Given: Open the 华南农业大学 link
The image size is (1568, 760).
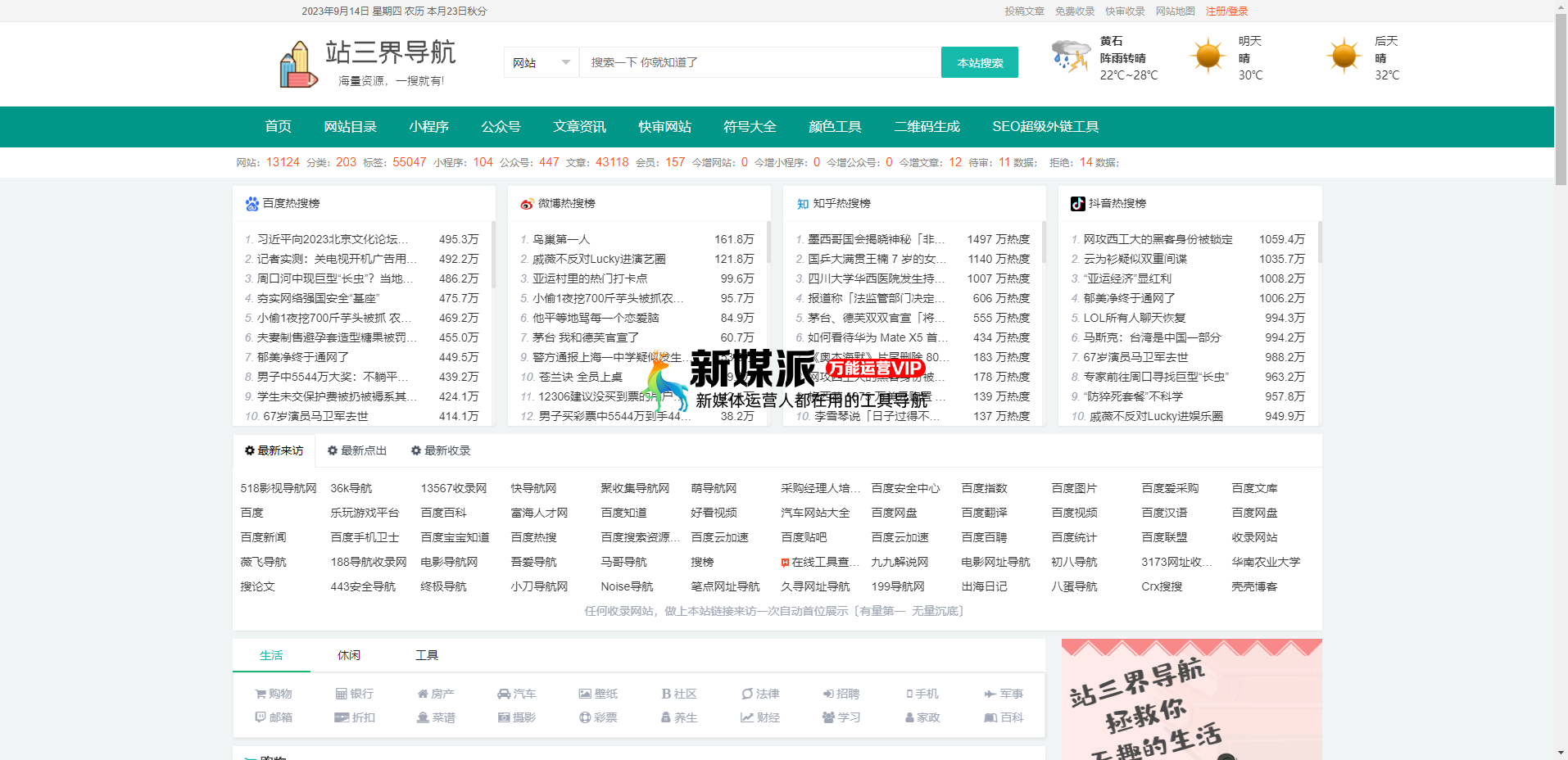Looking at the screenshot, I should point(1266,562).
